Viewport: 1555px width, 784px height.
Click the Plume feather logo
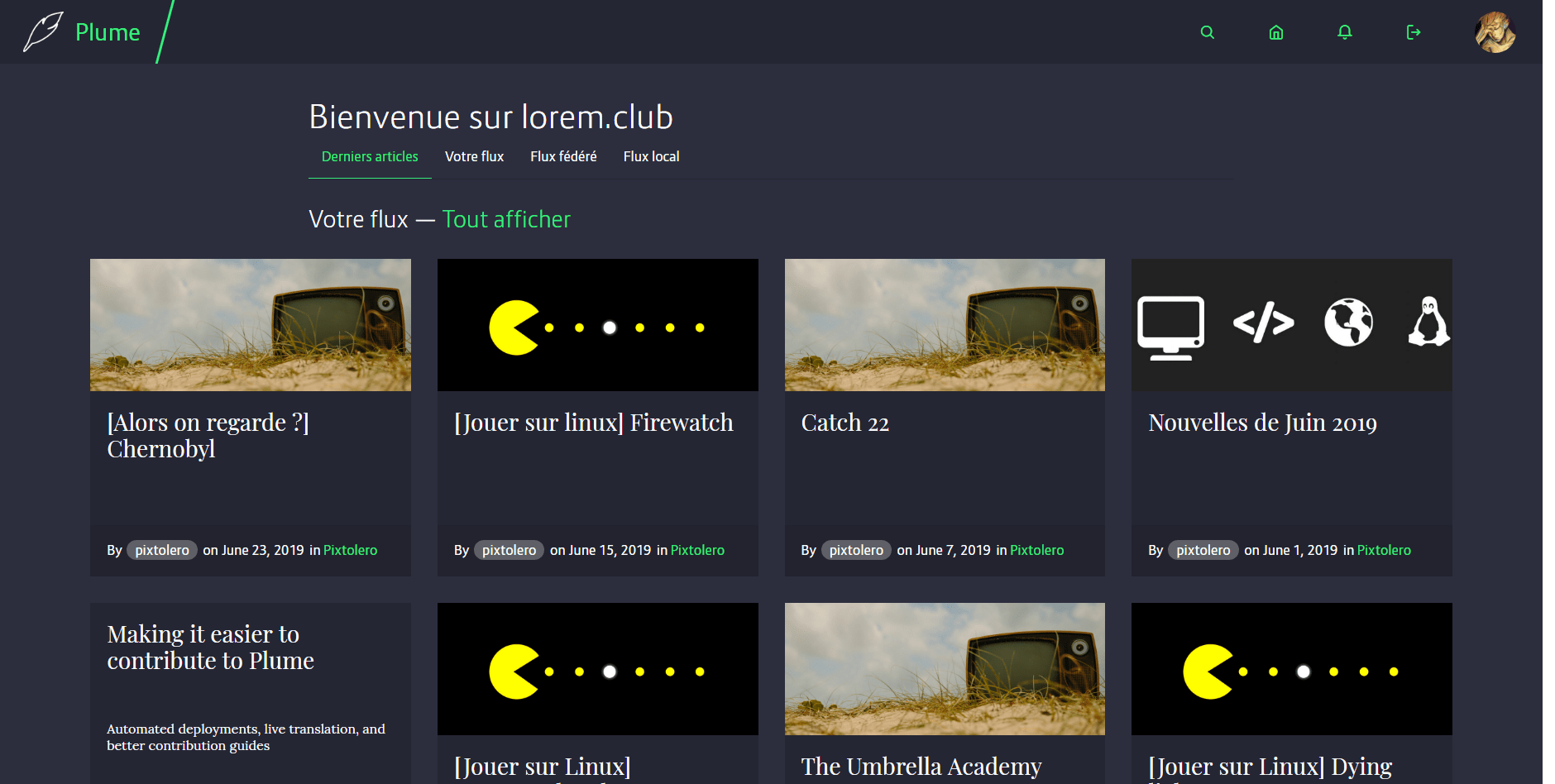43,32
